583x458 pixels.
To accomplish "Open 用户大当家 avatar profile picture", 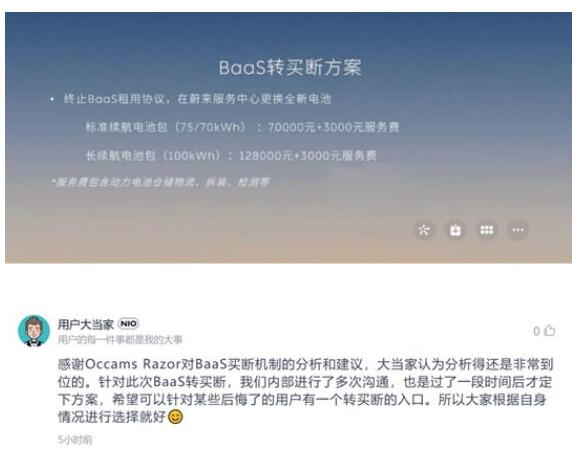I will tap(34, 330).
